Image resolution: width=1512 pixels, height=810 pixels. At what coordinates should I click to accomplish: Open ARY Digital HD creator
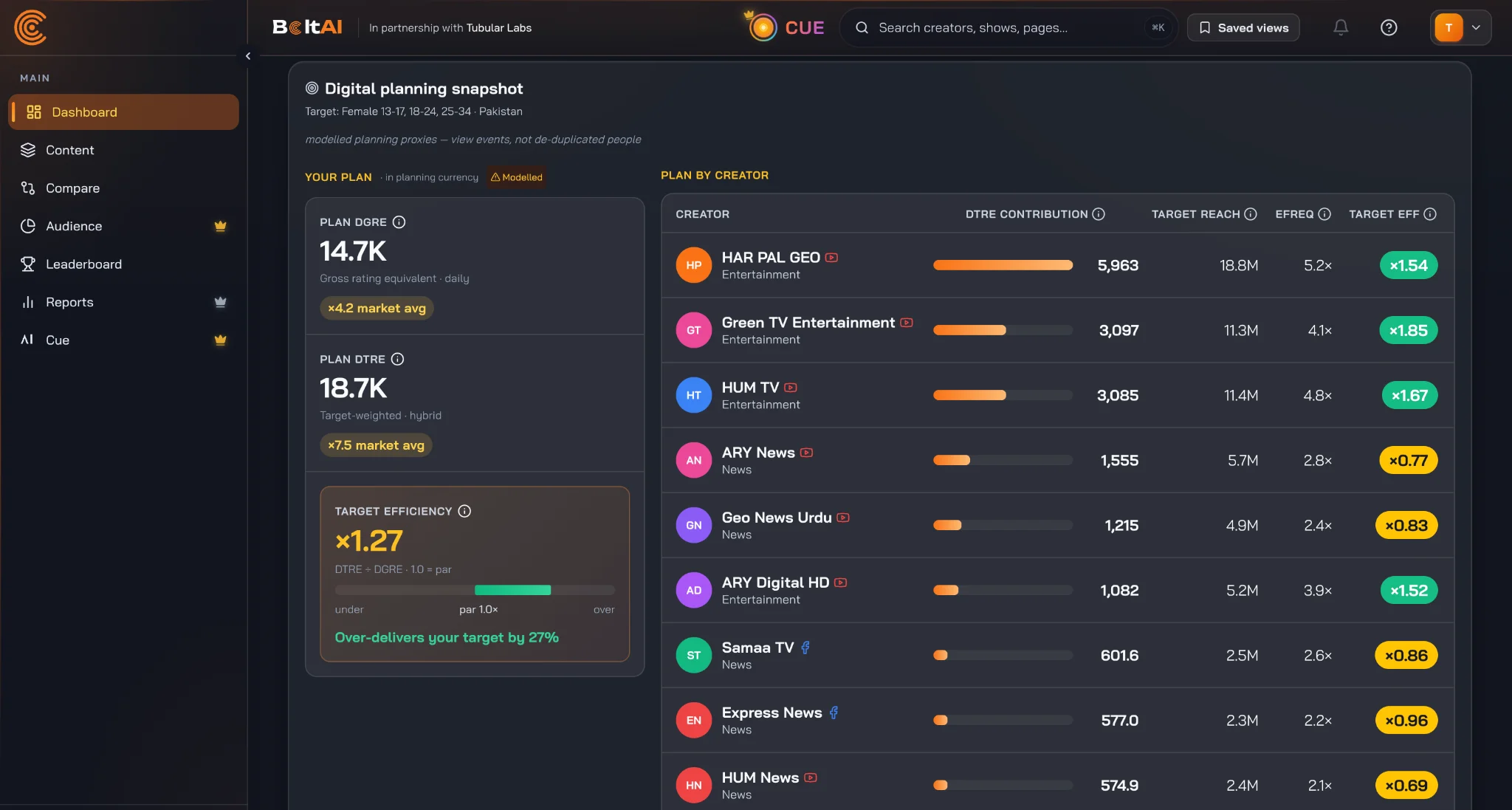pos(775,583)
